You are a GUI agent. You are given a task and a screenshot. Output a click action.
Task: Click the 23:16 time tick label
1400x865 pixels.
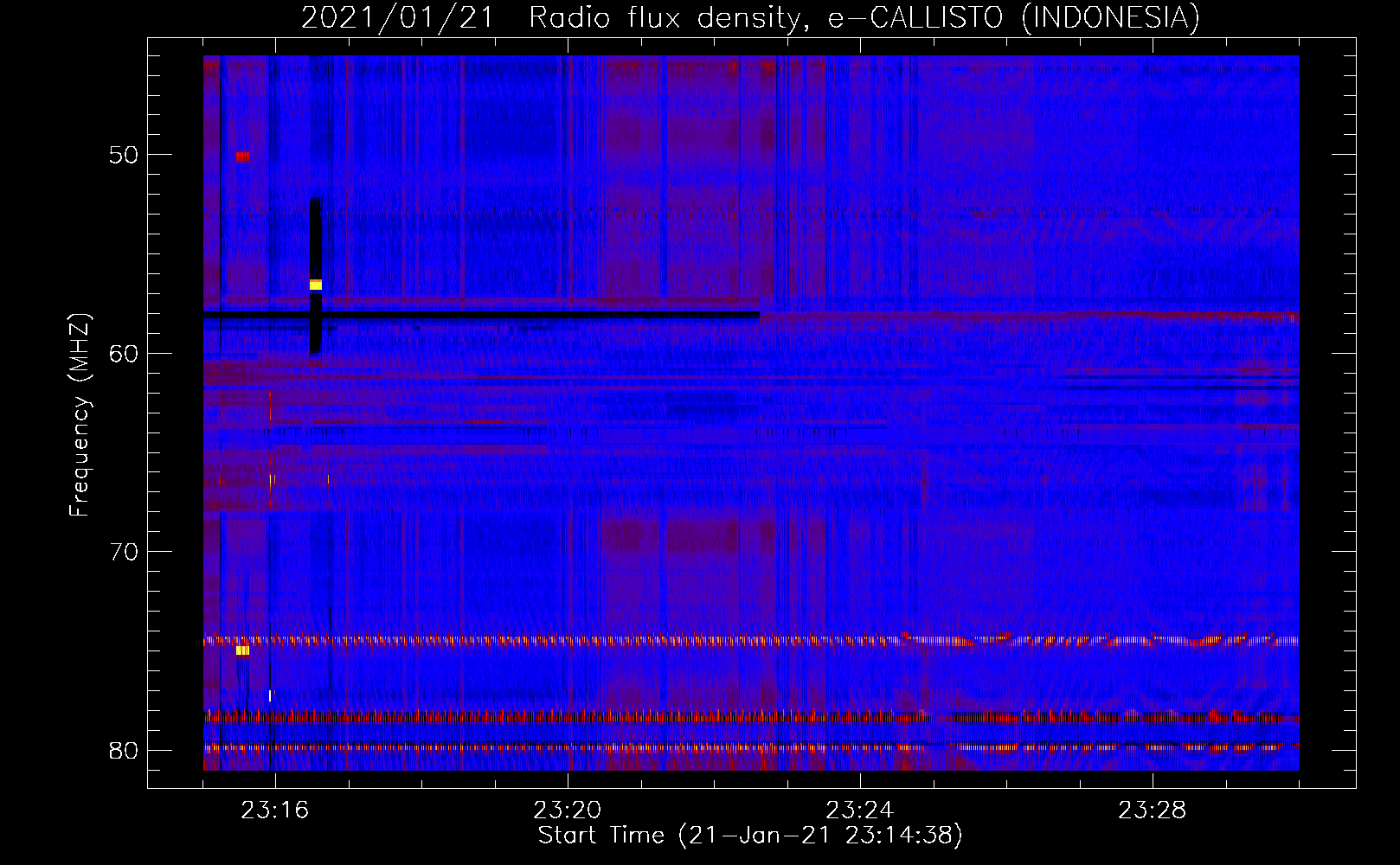[x=275, y=811]
